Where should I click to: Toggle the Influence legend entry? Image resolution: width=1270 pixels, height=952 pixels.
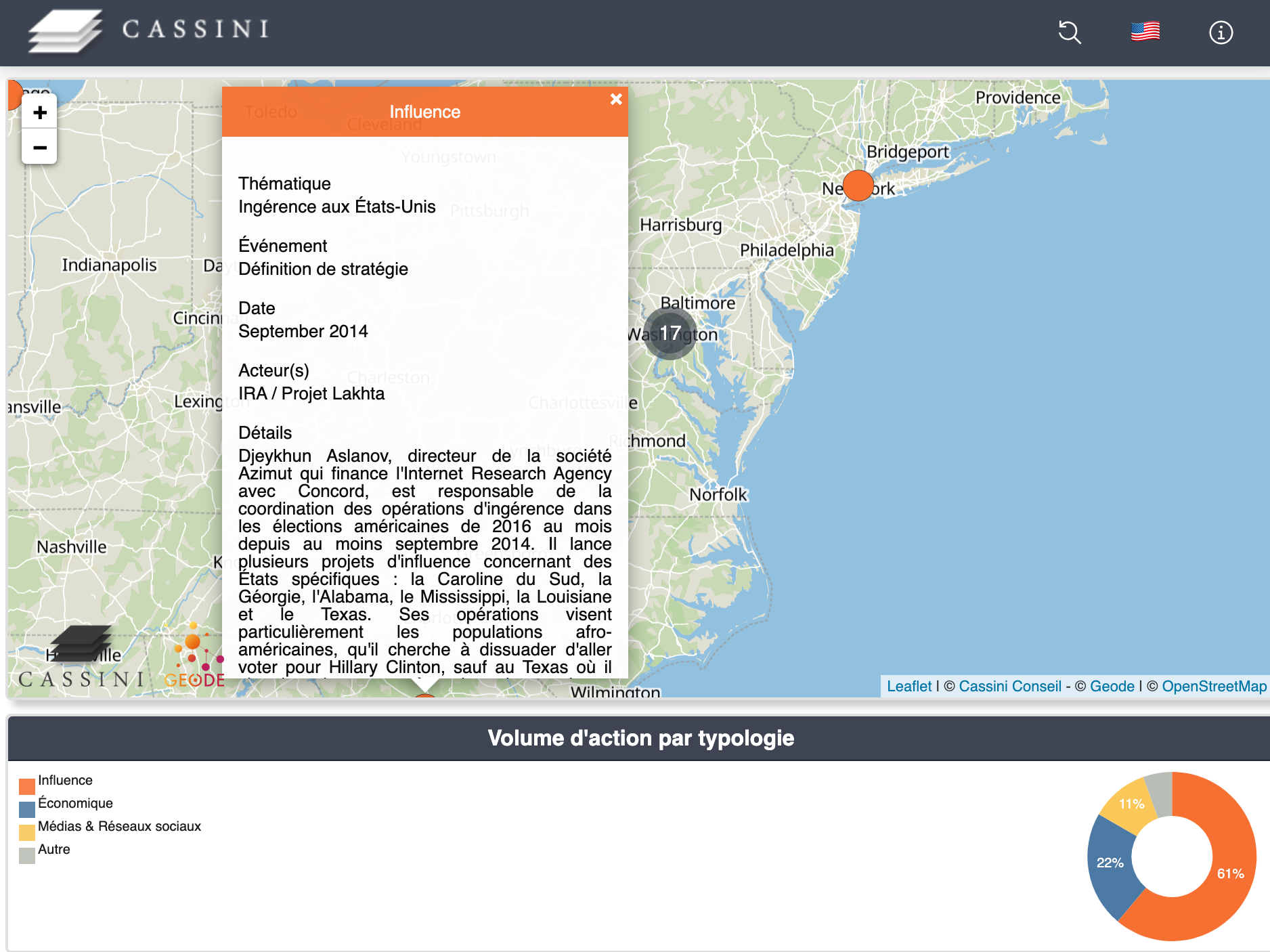tap(65, 781)
